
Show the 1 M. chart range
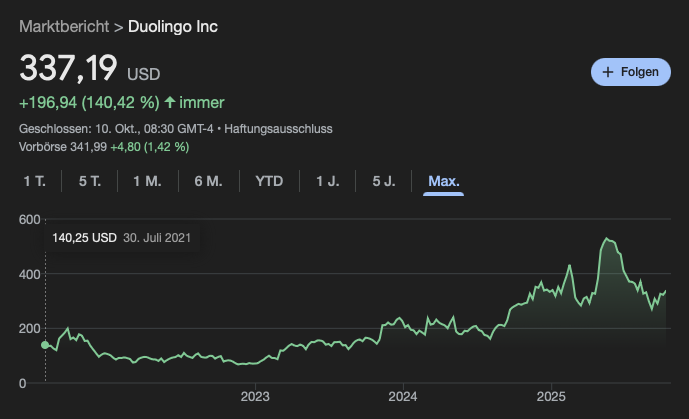click(x=146, y=181)
